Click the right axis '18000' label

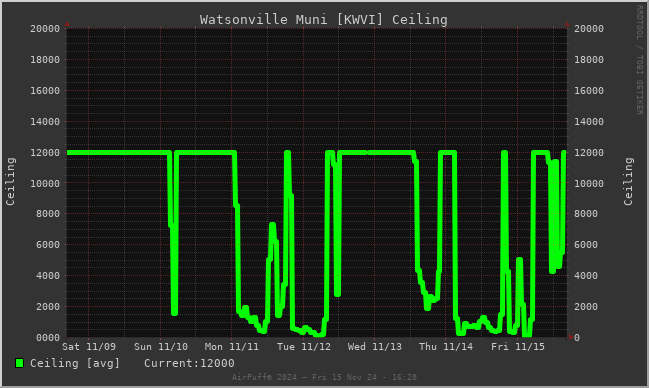589,60
